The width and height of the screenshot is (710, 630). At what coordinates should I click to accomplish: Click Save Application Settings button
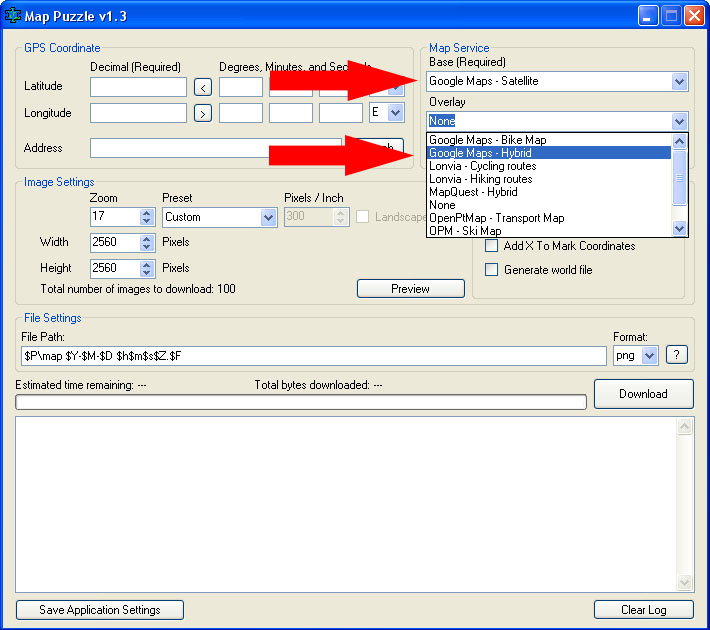[x=100, y=610]
